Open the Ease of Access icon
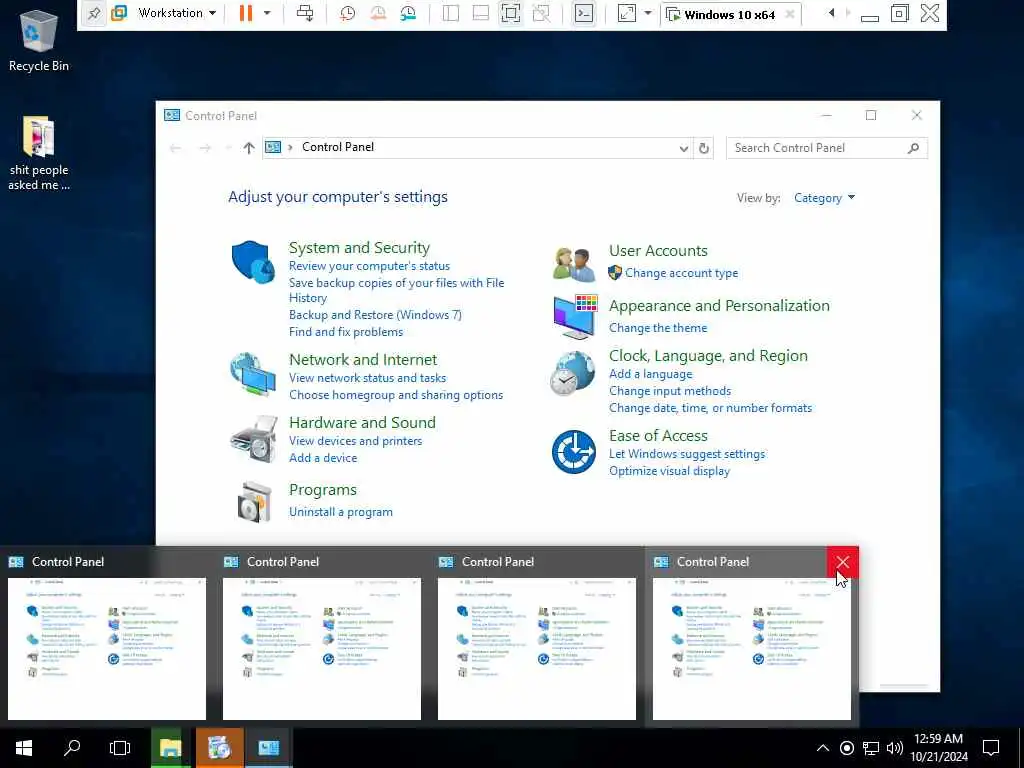Image resolution: width=1024 pixels, height=768 pixels. tap(573, 451)
